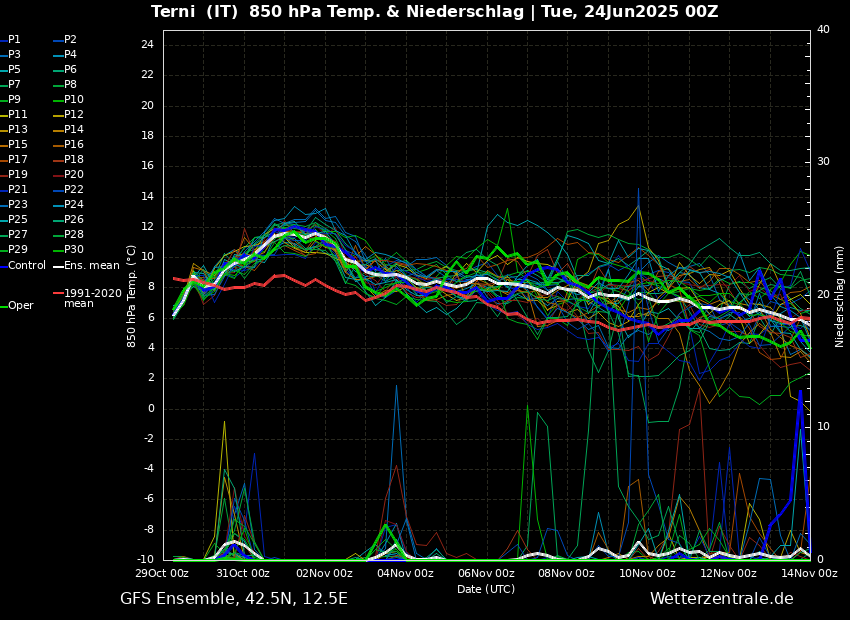
Task: Click the 14Nov 00z date tick label
Action: 808,573
